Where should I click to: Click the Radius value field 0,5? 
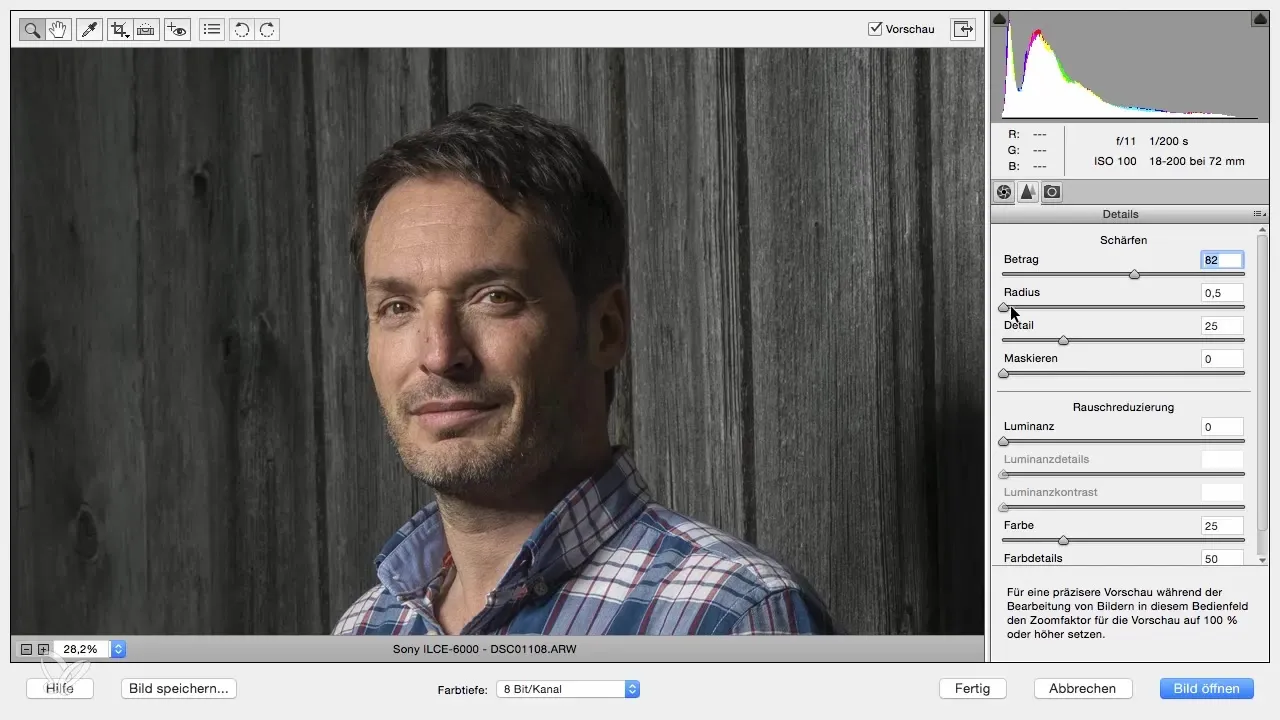point(1222,293)
